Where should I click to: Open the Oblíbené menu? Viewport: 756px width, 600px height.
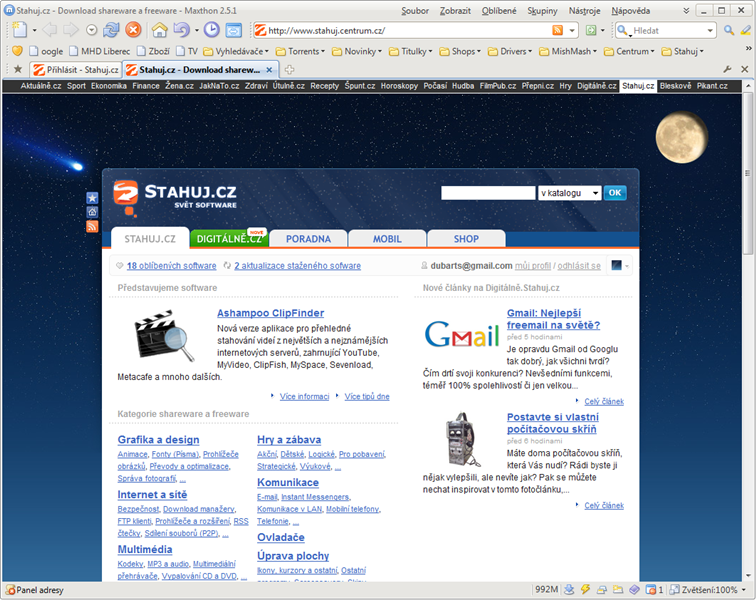[x=499, y=11]
